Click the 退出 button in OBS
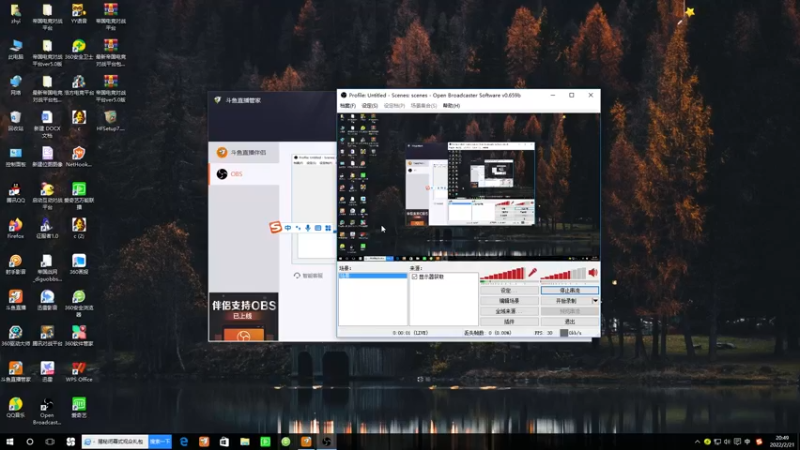 (x=569, y=322)
